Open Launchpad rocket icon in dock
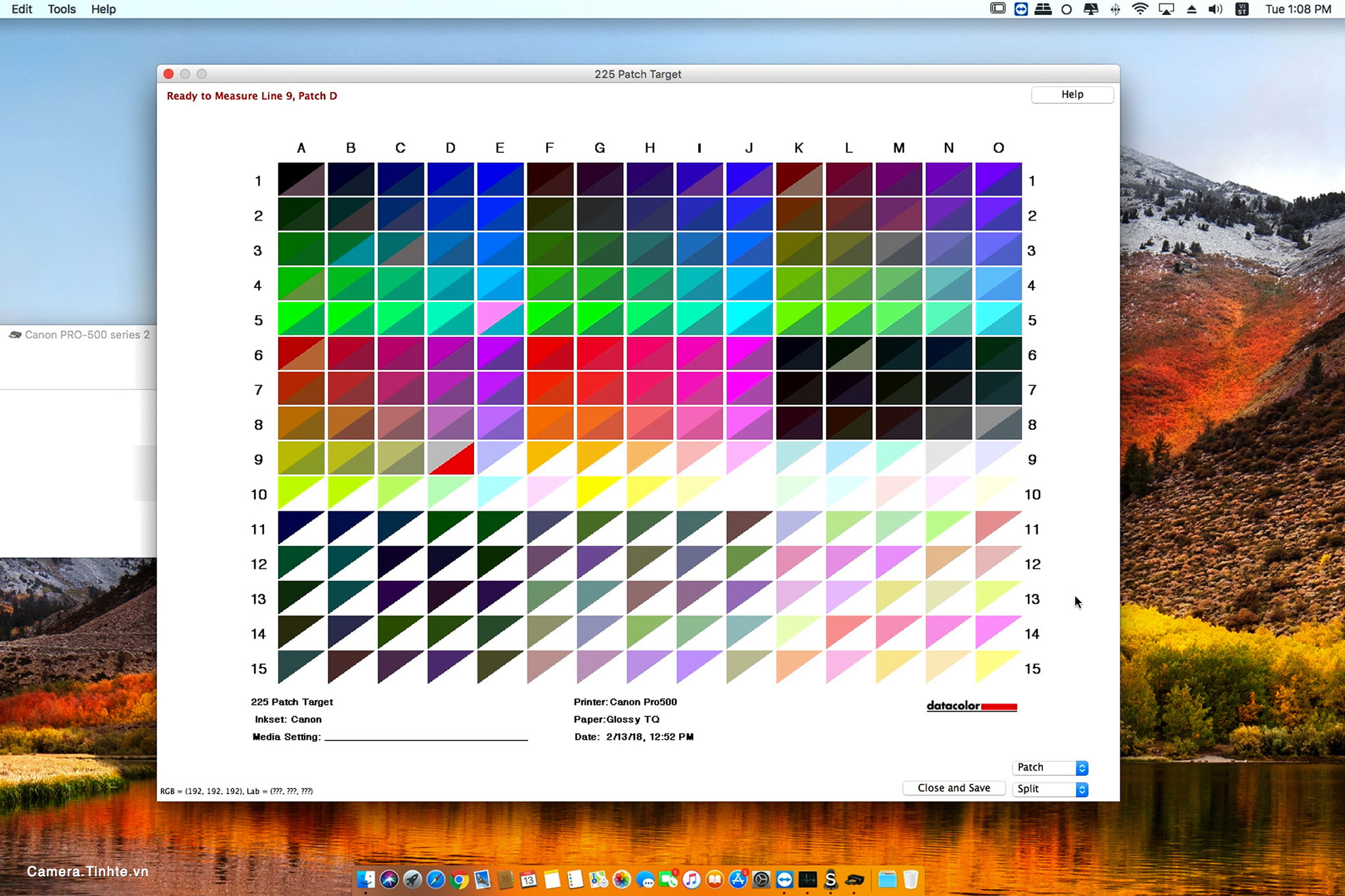Screen dimensions: 1345x896 412,879
